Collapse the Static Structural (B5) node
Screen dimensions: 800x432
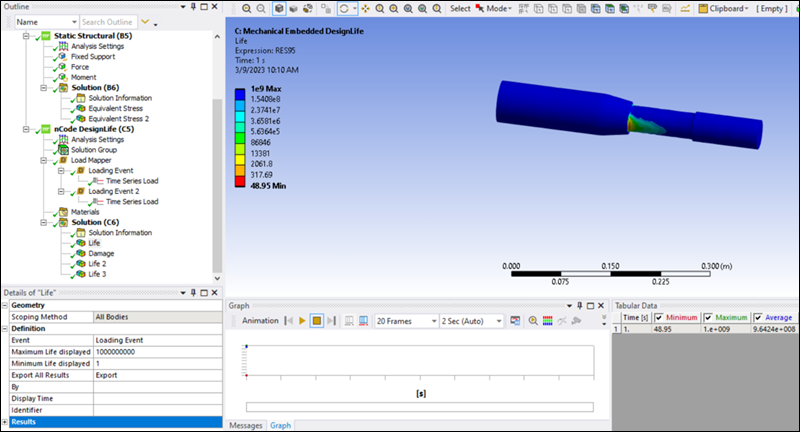25,35
